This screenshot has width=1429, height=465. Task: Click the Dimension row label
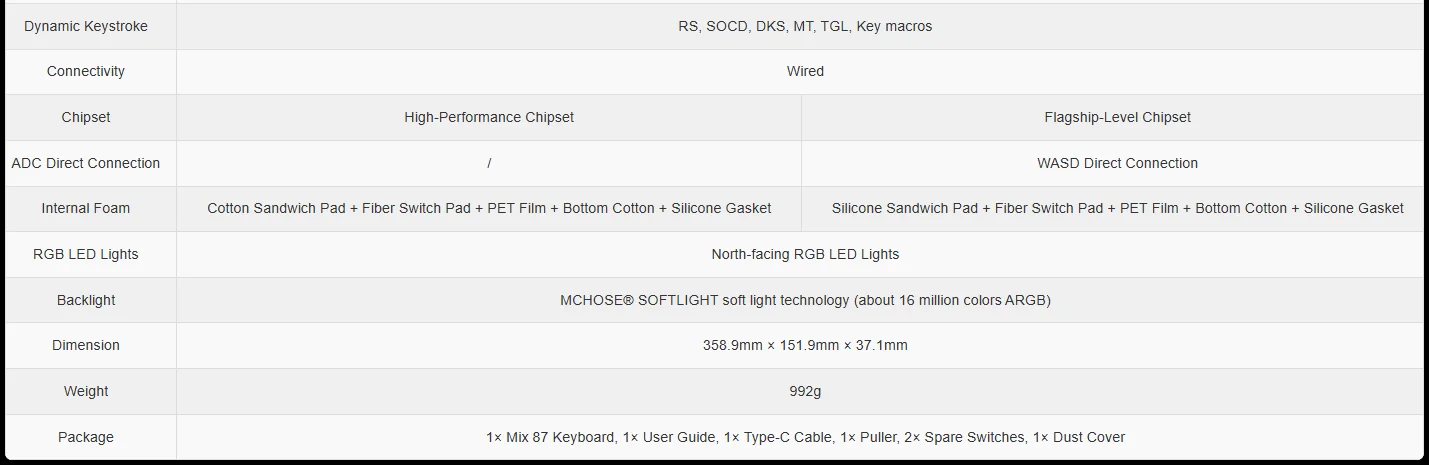(x=86, y=345)
